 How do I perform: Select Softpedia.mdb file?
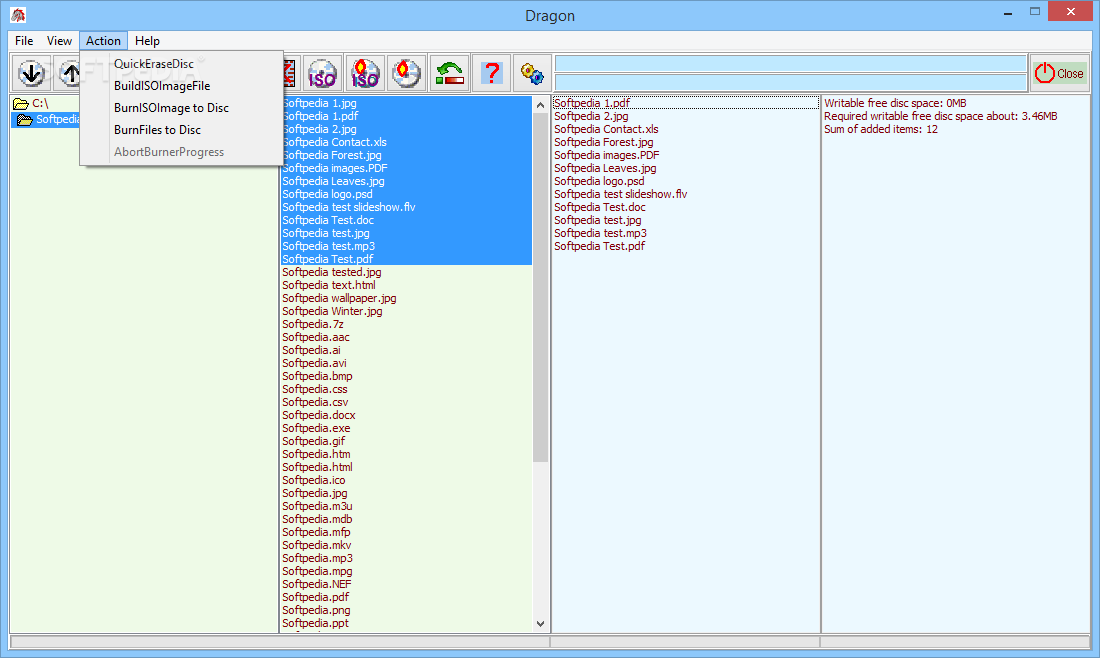point(317,519)
